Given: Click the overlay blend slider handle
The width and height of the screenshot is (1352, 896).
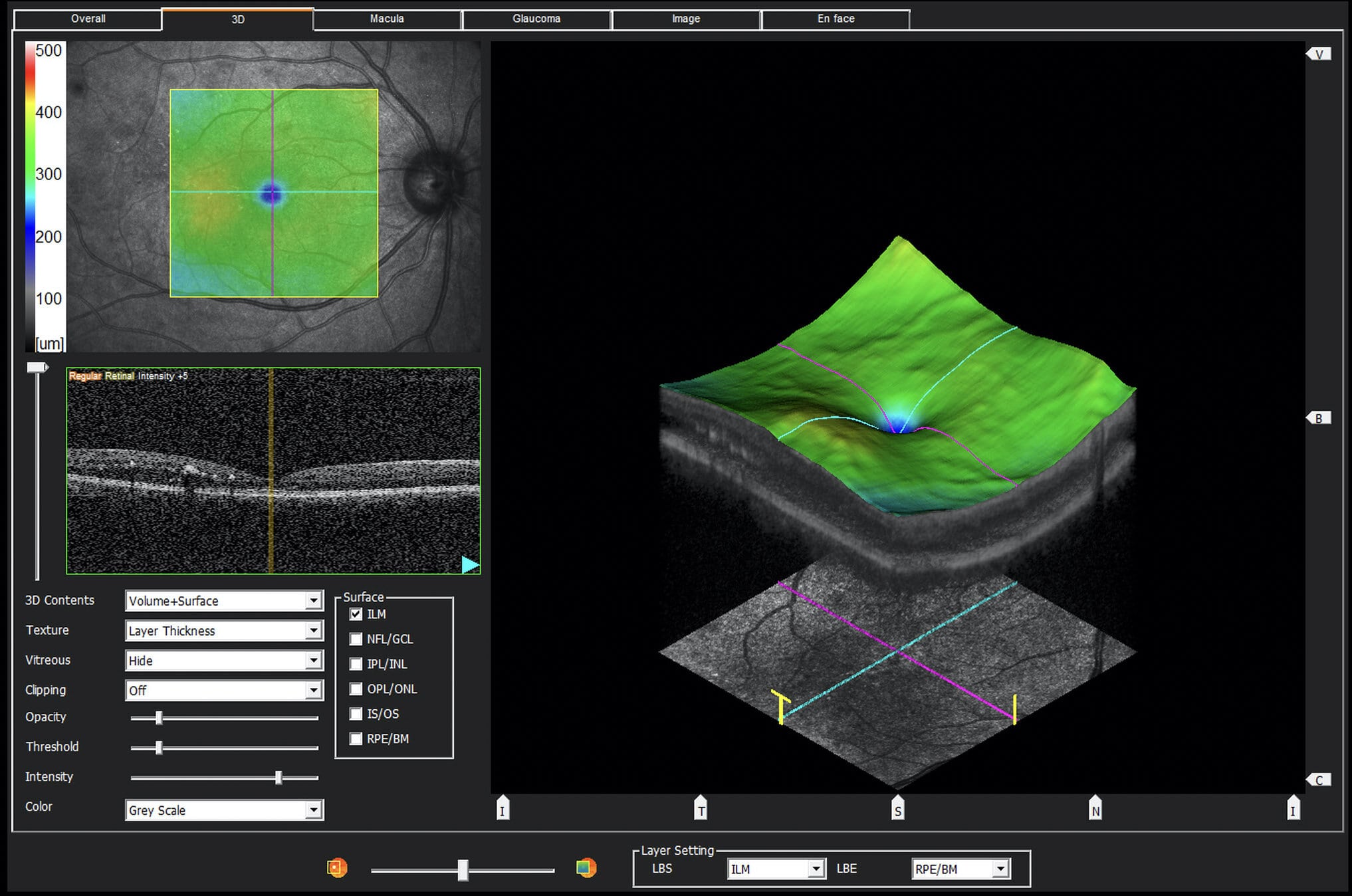Looking at the screenshot, I should click(463, 870).
